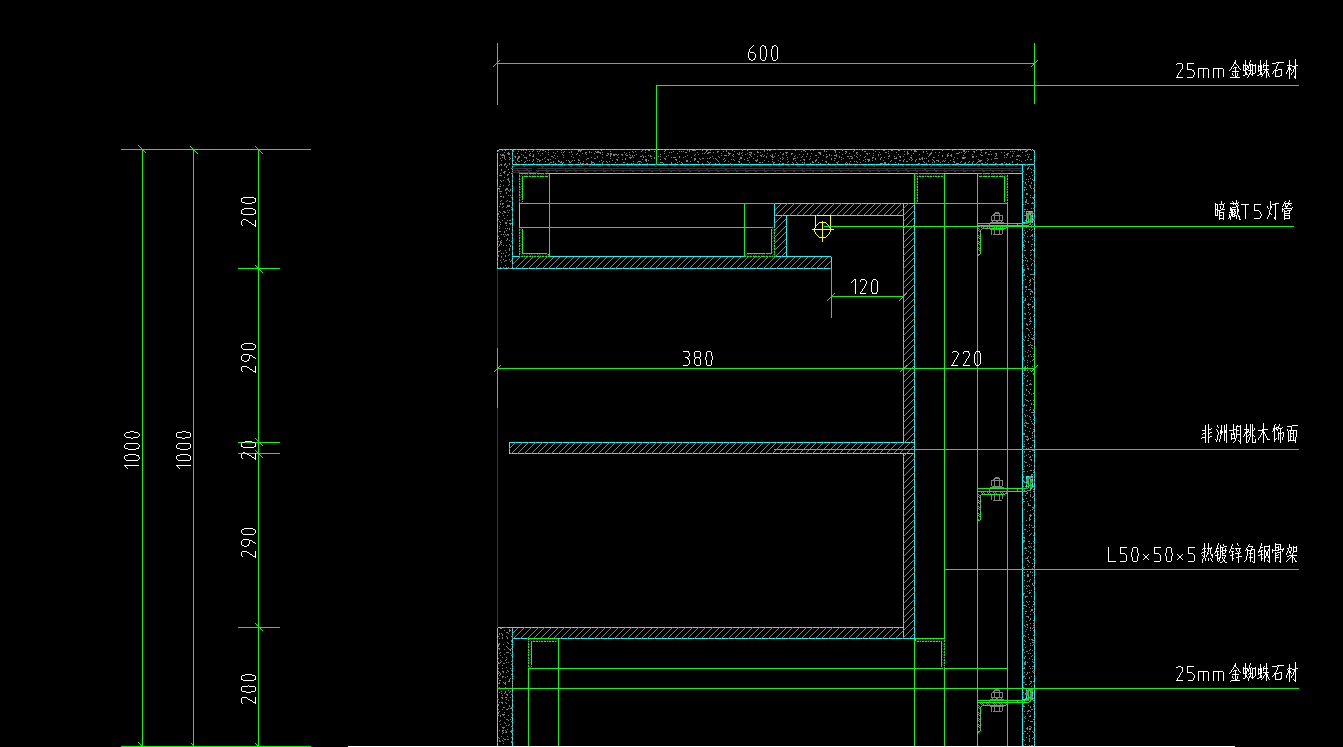1343x747 pixels.
Task: Select the lower 290 vertical dimension
Action: [249, 542]
